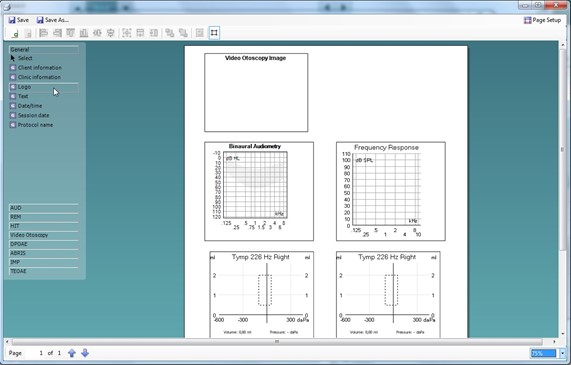
Task: Click the align bottom toolbar icon
Action: pyautogui.click(x=84, y=33)
